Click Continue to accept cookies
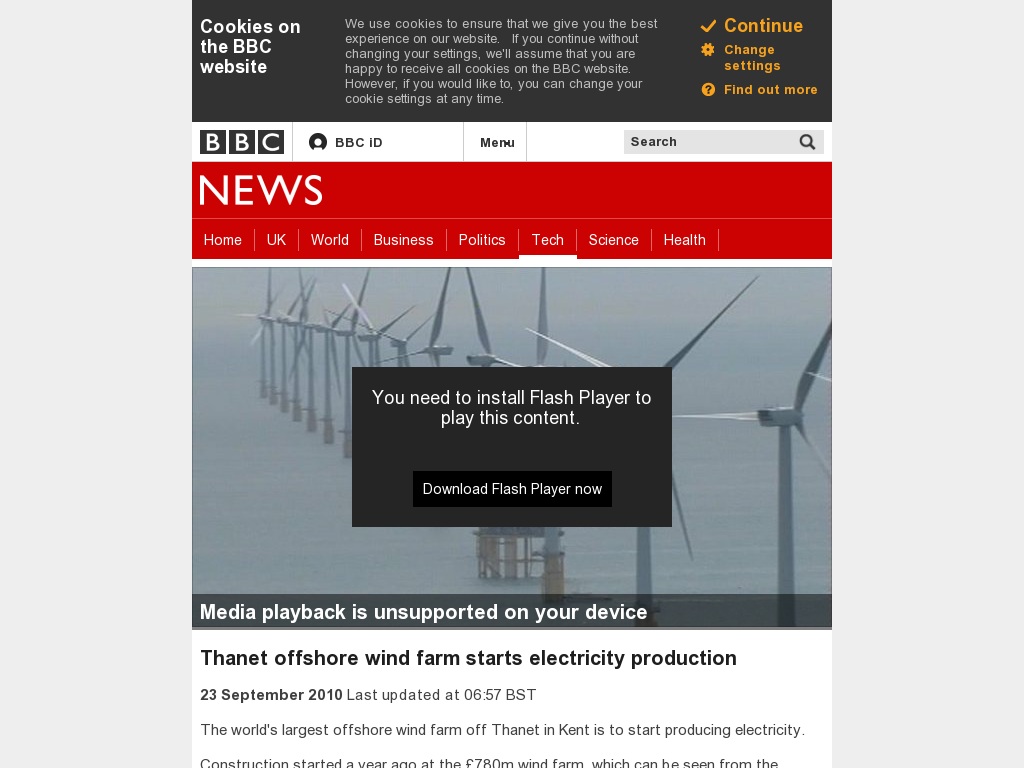Image resolution: width=1024 pixels, height=768 pixels. (x=763, y=26)
